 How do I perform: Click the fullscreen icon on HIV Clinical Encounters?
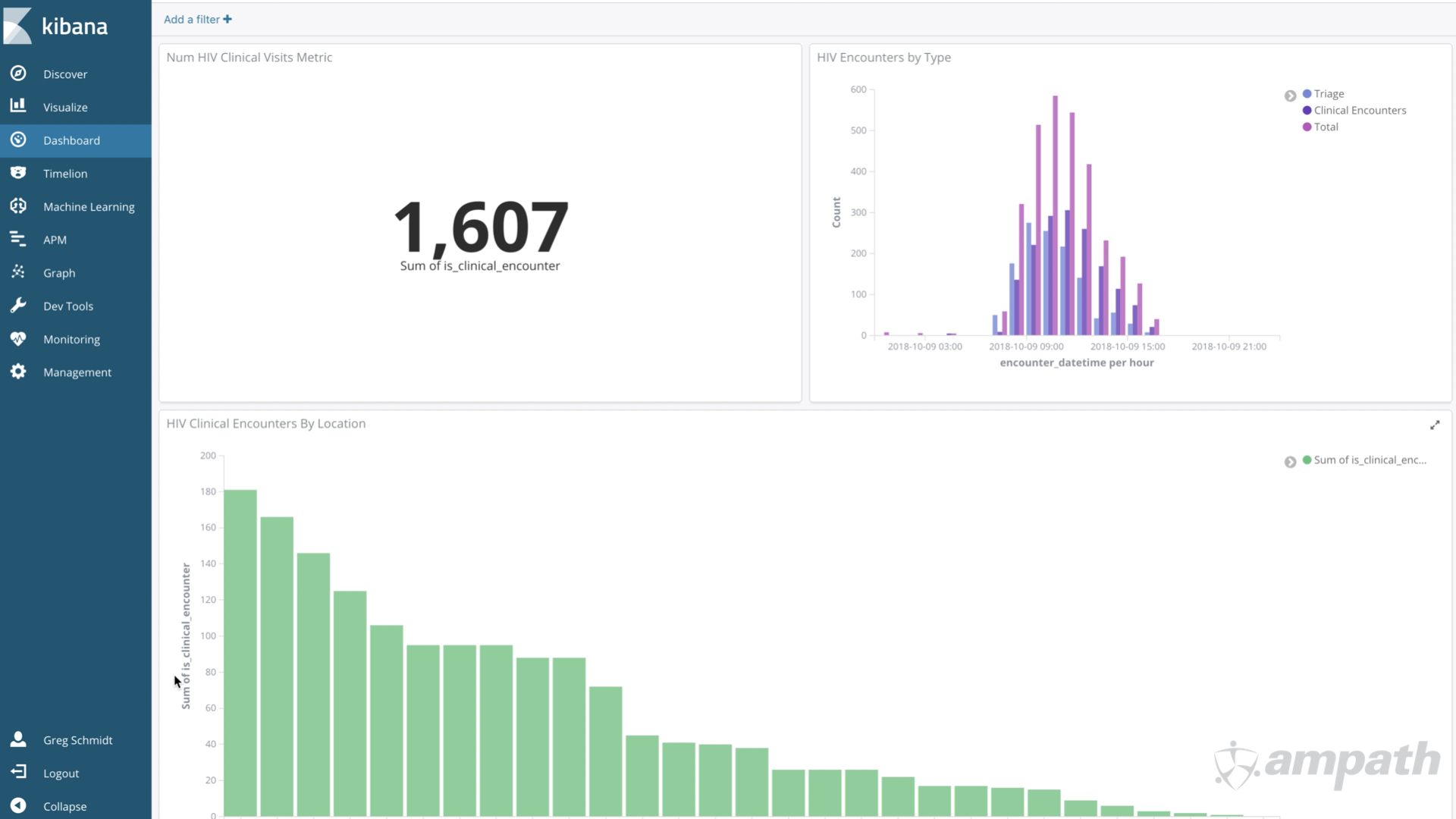pyautogui.click(x=1435, y=425)
